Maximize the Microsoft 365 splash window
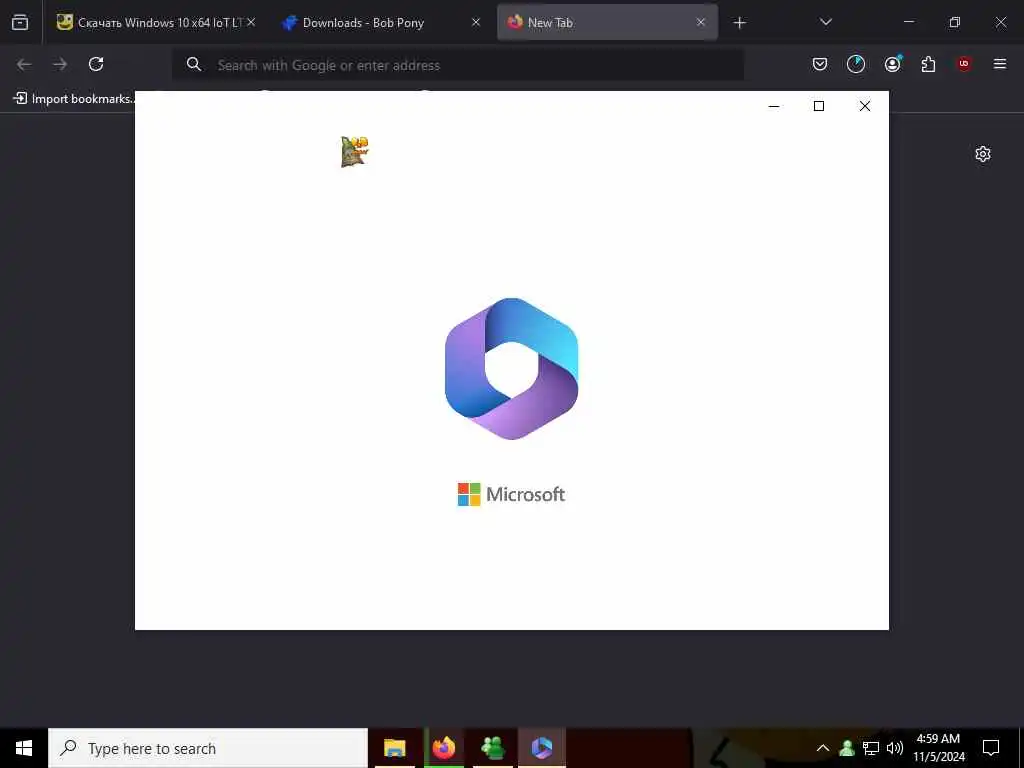The width and height of the screenshot is (1024, 768). [x=819, y=106]
